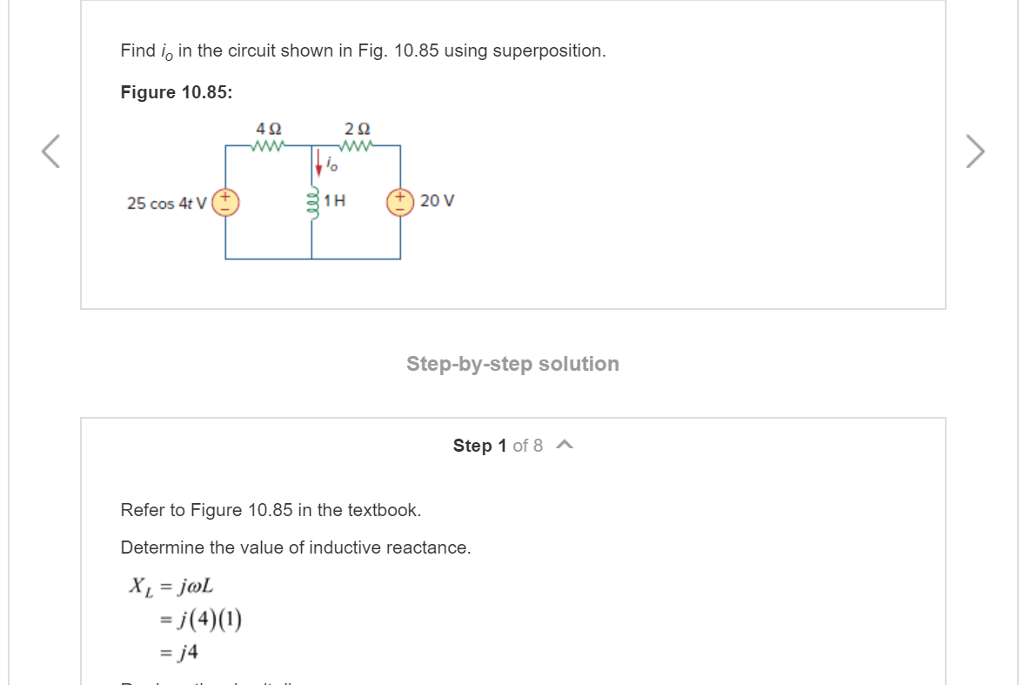Go to previous problem with left arrow
The width and height of the screenshot is (1024, 685).
(51, 151)
